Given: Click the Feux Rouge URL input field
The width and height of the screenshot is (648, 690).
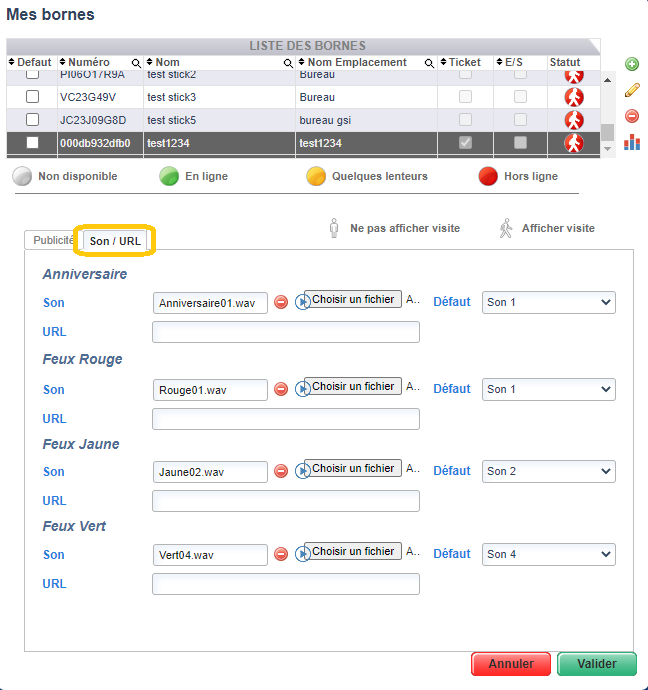Looking at the screenshot, I should coord(285,419).
